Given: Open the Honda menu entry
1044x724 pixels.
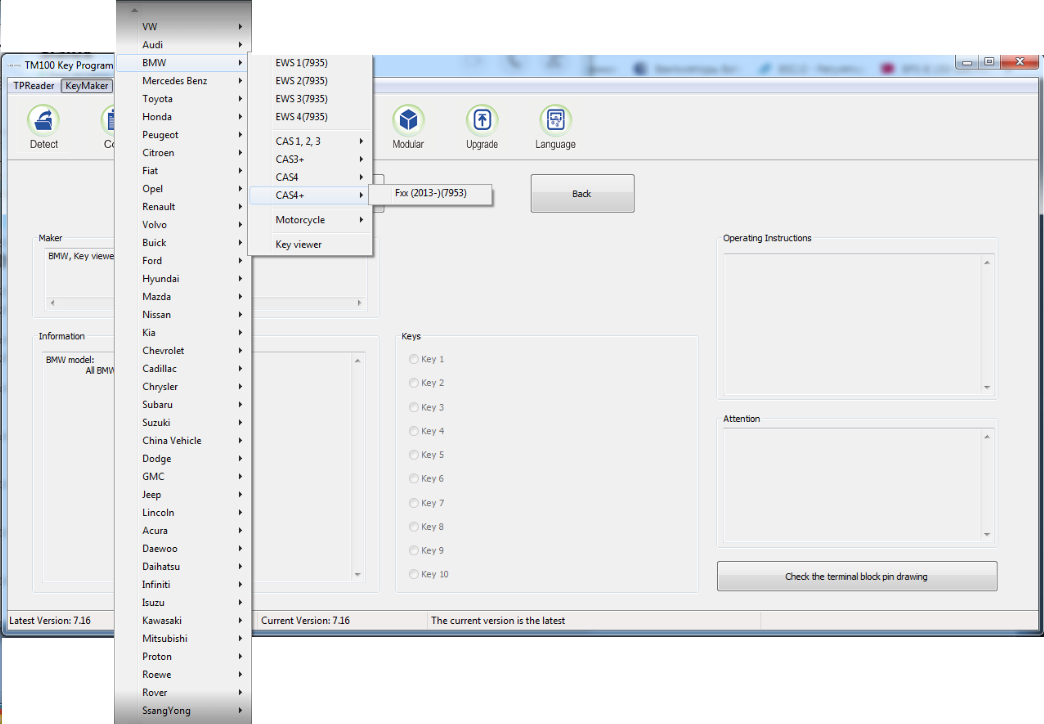Looking at the screenshot, I should click(x=183, y=117).
